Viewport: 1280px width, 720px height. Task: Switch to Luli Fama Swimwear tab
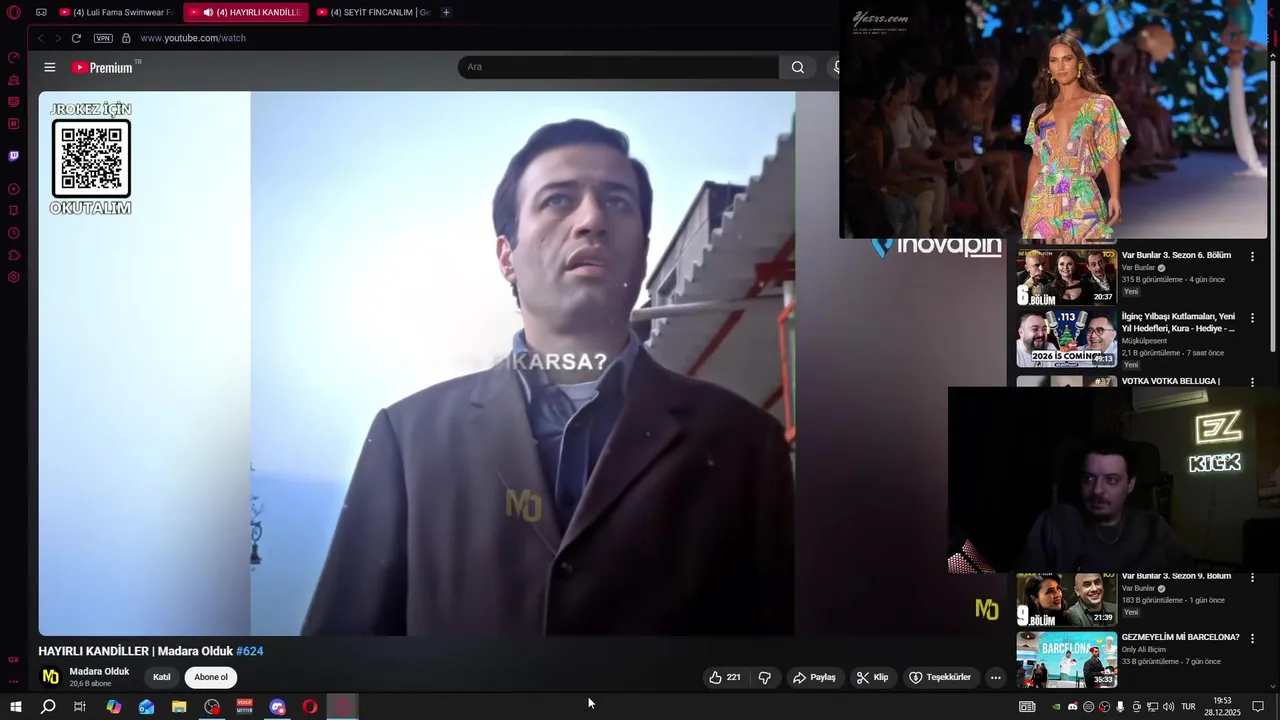coord(116,13)
